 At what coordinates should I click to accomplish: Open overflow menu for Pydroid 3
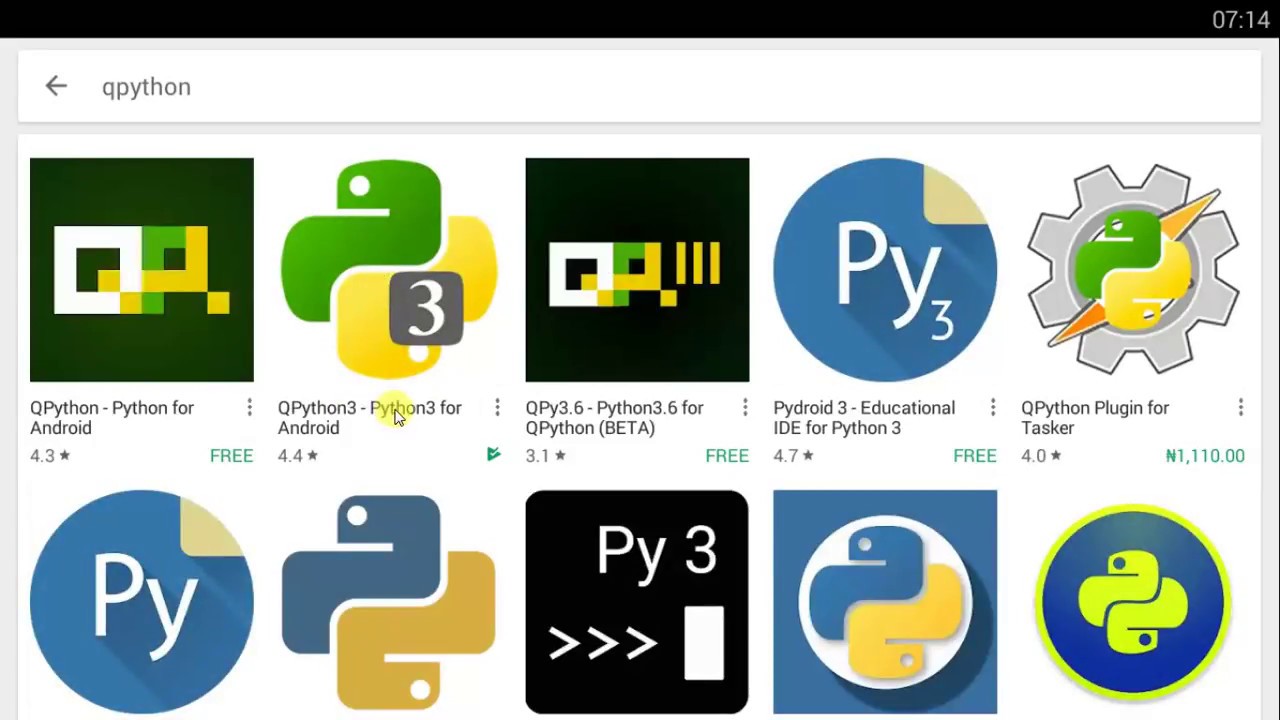[993, 408]
